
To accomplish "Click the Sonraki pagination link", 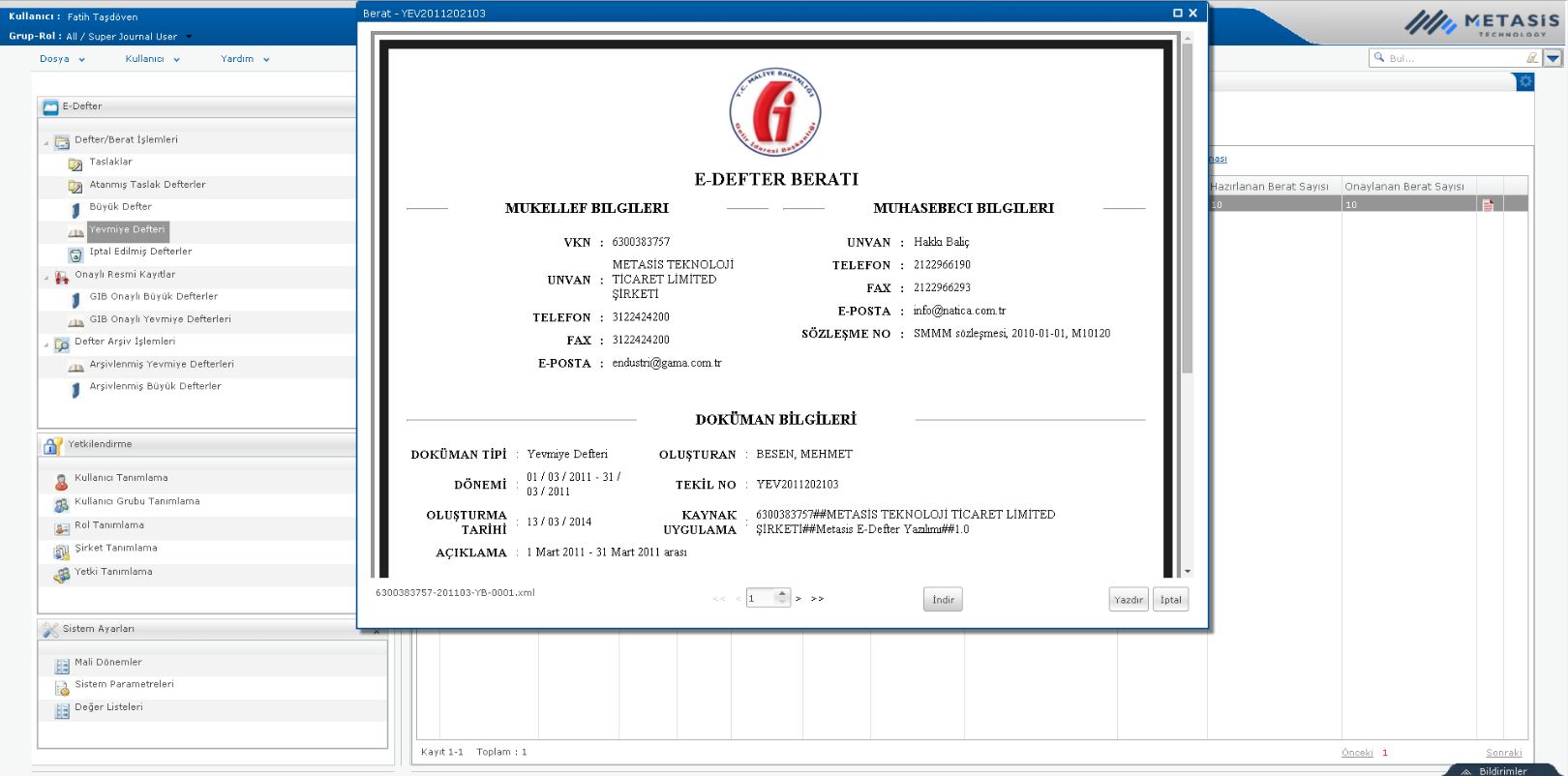I will pos(1504,753).
